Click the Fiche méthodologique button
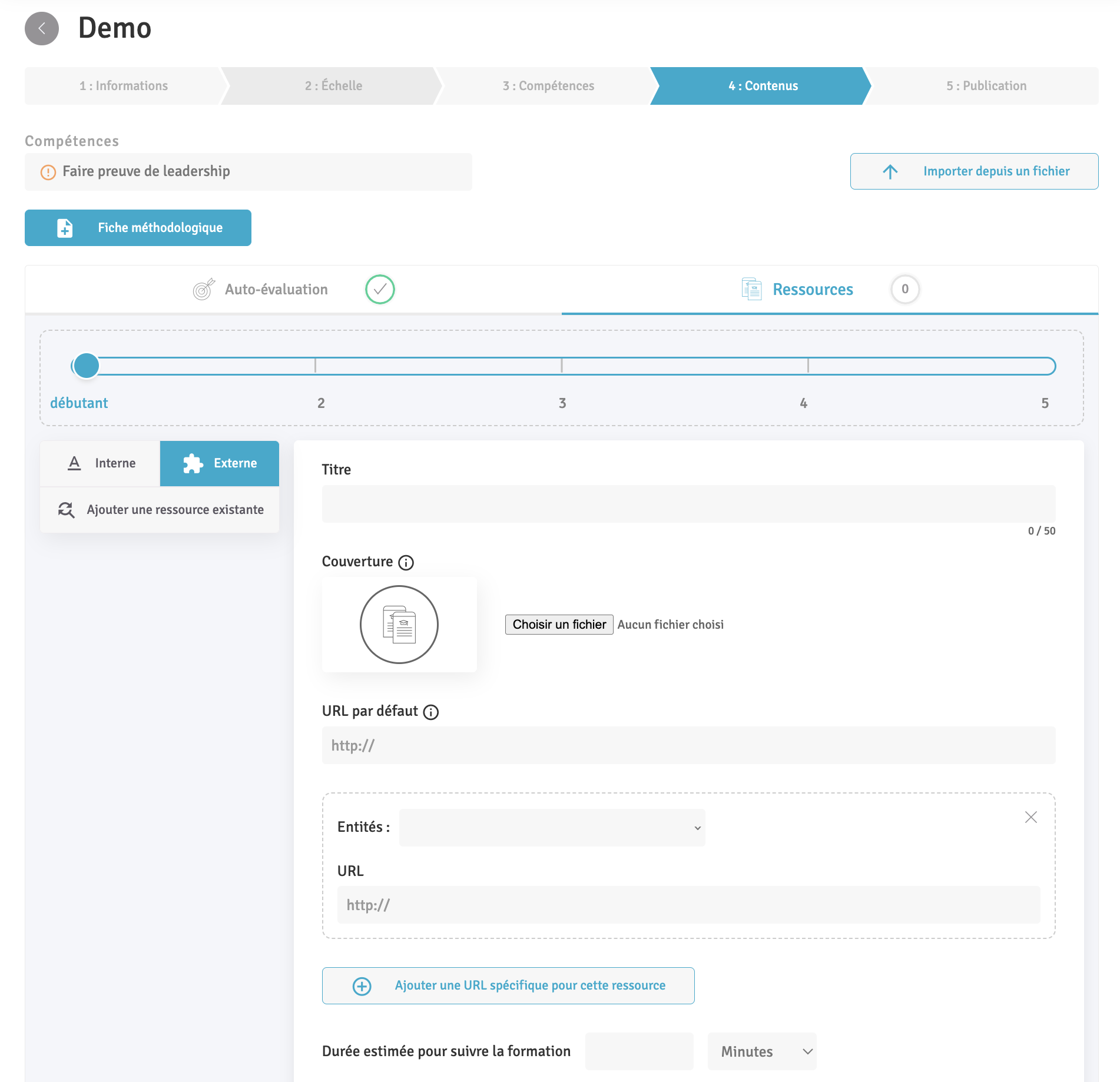This screenshot has height=1082, width=1120. point(138,228)
